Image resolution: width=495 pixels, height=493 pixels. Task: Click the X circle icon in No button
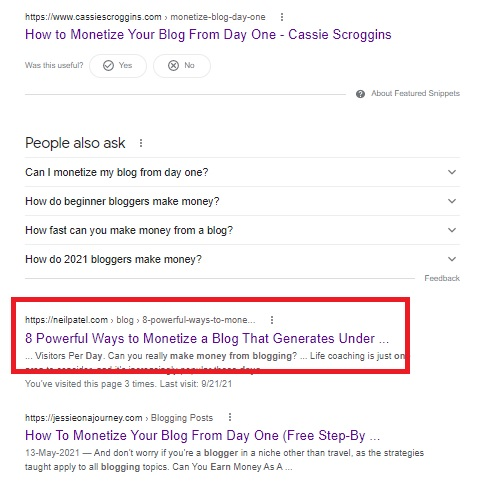pyautogui.click(x=173, y=65)
